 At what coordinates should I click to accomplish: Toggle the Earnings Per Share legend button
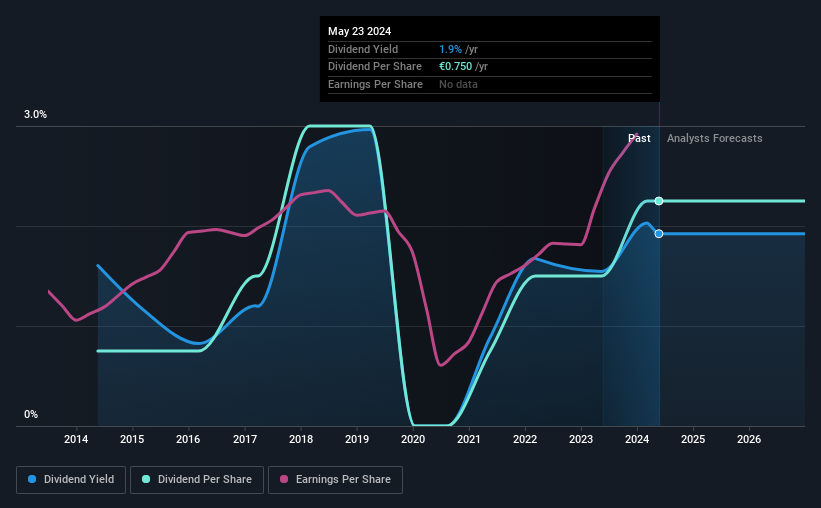click(x=335, y=480)
